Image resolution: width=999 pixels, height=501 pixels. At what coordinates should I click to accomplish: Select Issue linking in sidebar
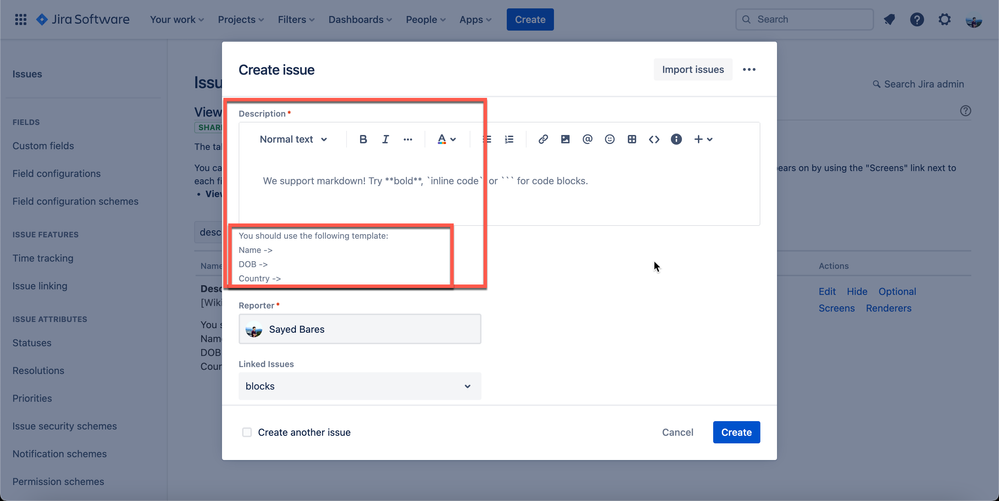pos(40,286)
